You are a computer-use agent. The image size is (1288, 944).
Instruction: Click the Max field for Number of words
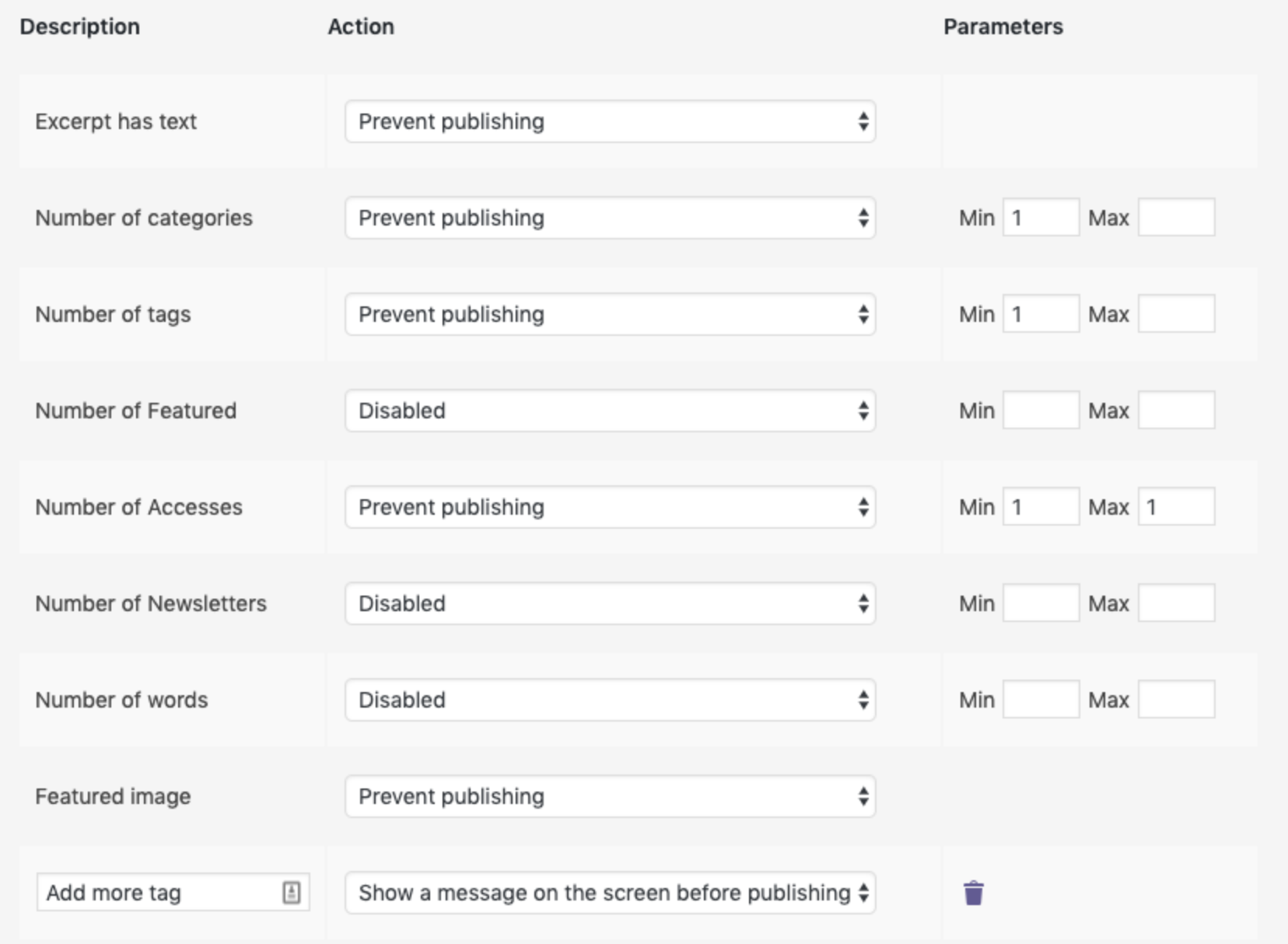(x=1177, y=700)
